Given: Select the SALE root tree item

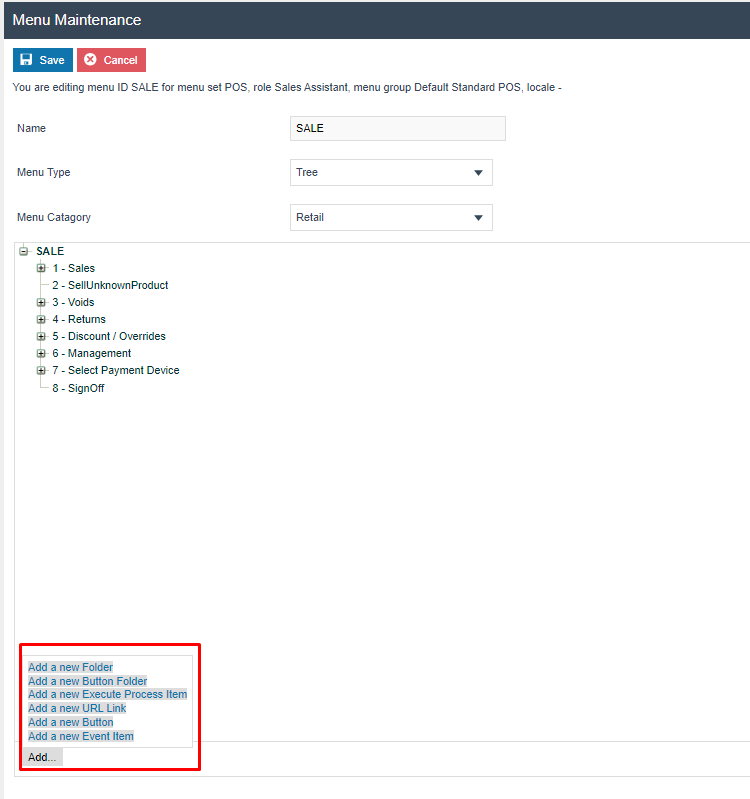Looking at the screenshot, I should [x=50, y=251].
